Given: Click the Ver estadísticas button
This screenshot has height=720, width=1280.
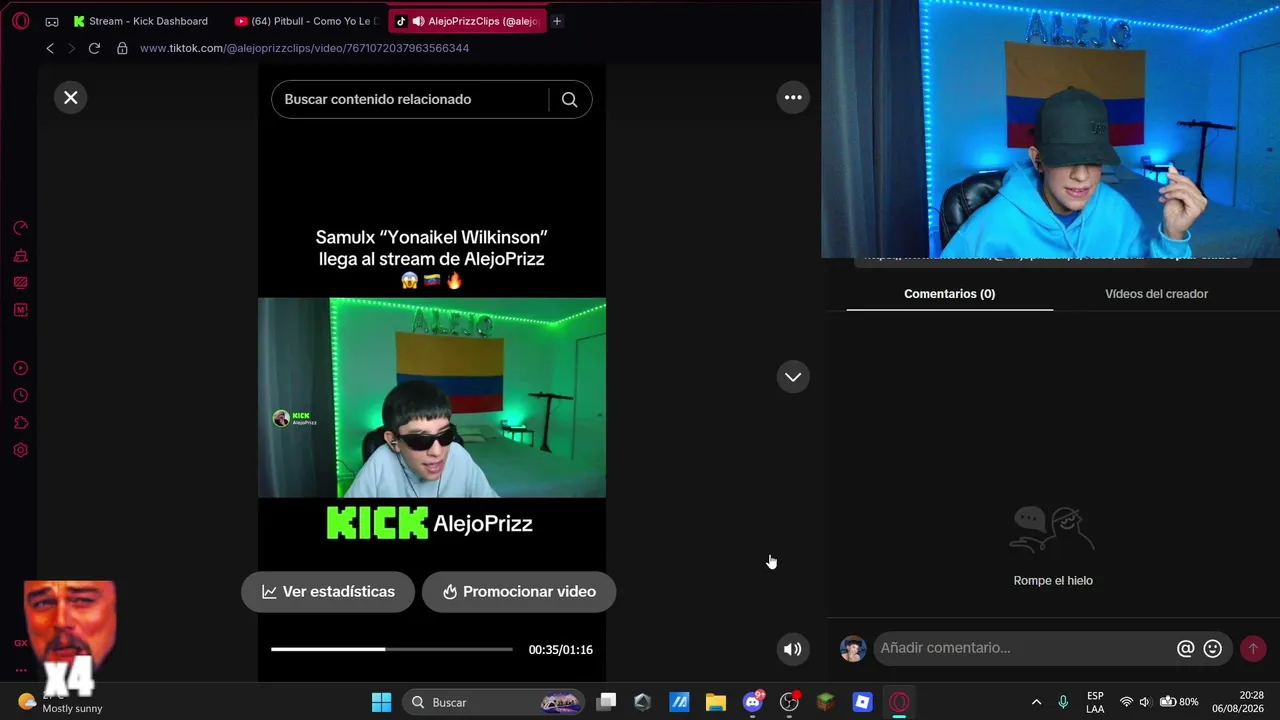Looking at the screenshot, I should [328, 592].
